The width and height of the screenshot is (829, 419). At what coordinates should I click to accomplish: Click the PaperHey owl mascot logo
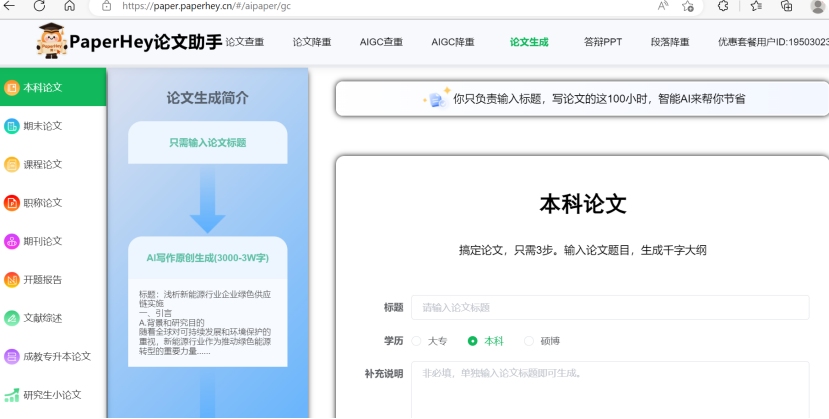(51, 40)
